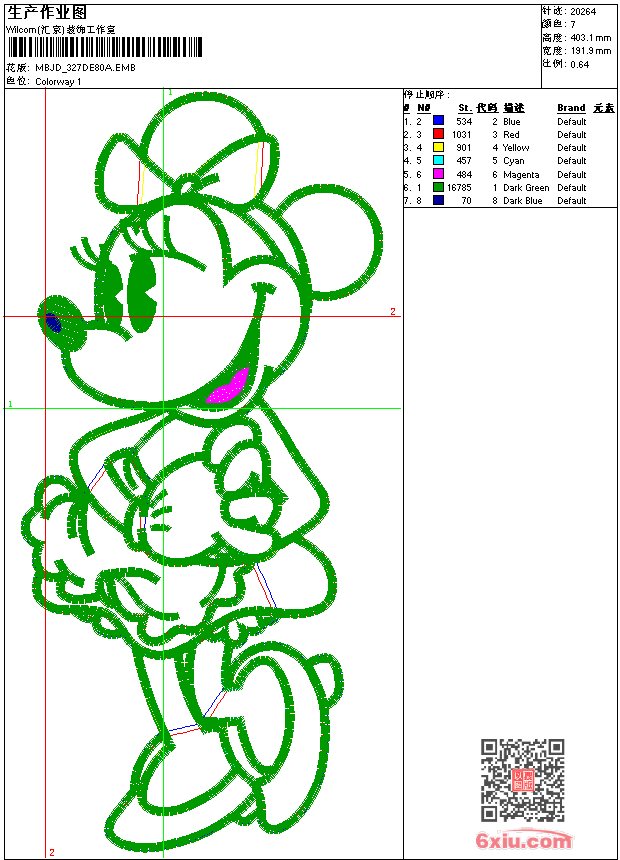Click the Blue color swatch in stop sequence
The height and width of the screenshot is (860, 620).
click(438, 121)
